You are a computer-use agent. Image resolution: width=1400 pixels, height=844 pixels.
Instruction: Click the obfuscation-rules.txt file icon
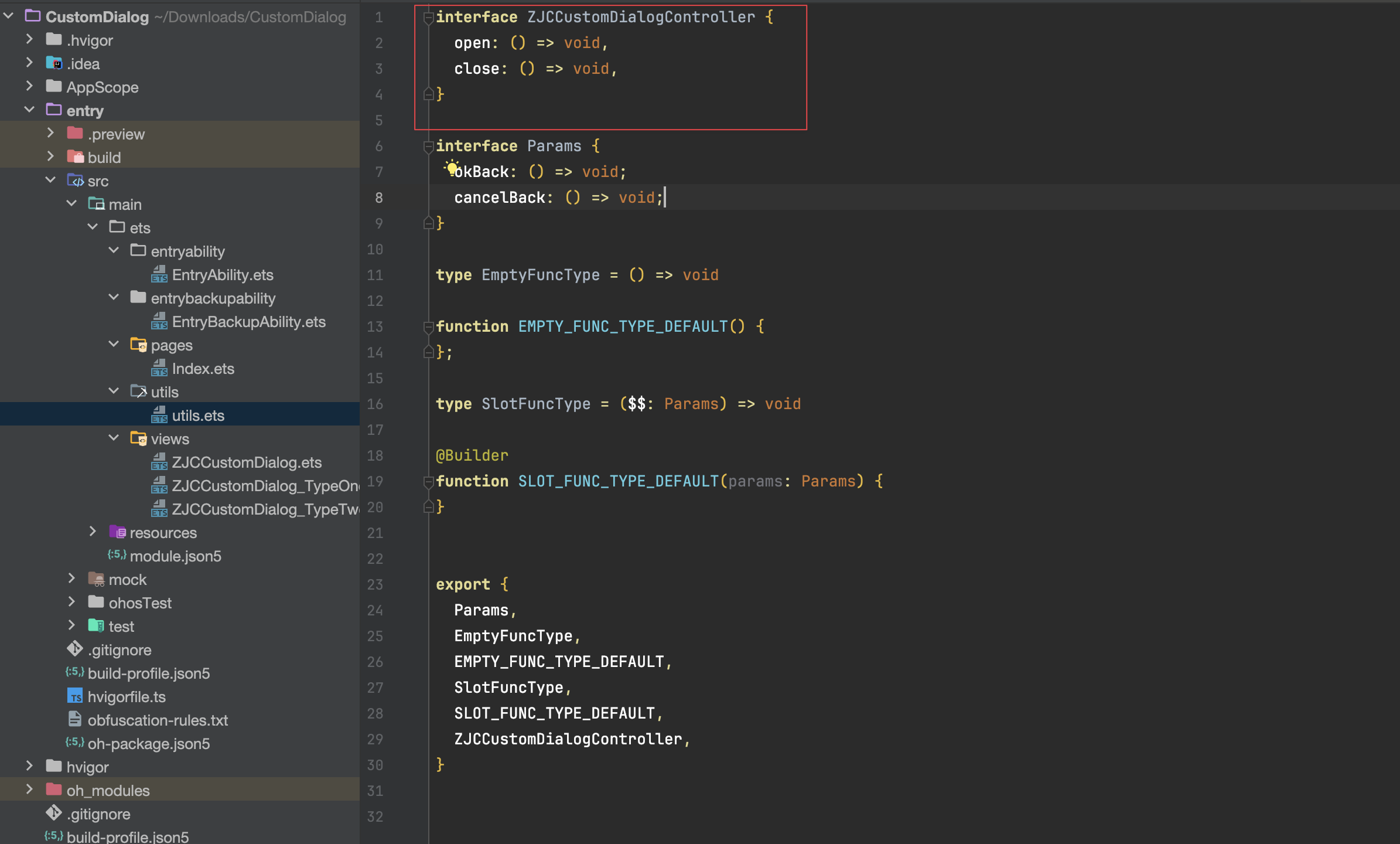point(75,720)
